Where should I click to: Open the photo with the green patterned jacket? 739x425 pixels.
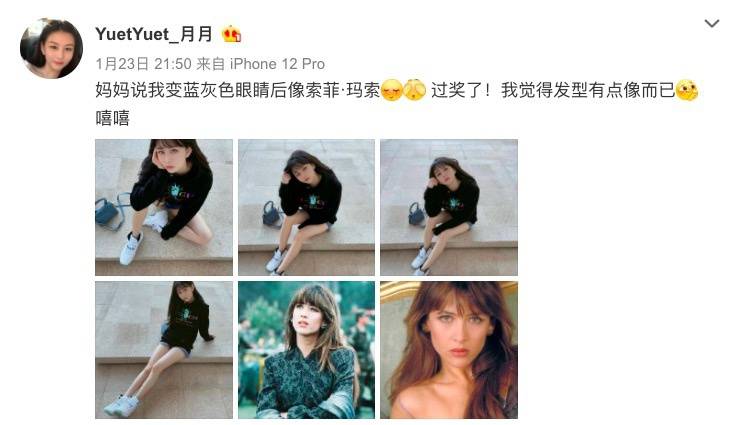306,350
